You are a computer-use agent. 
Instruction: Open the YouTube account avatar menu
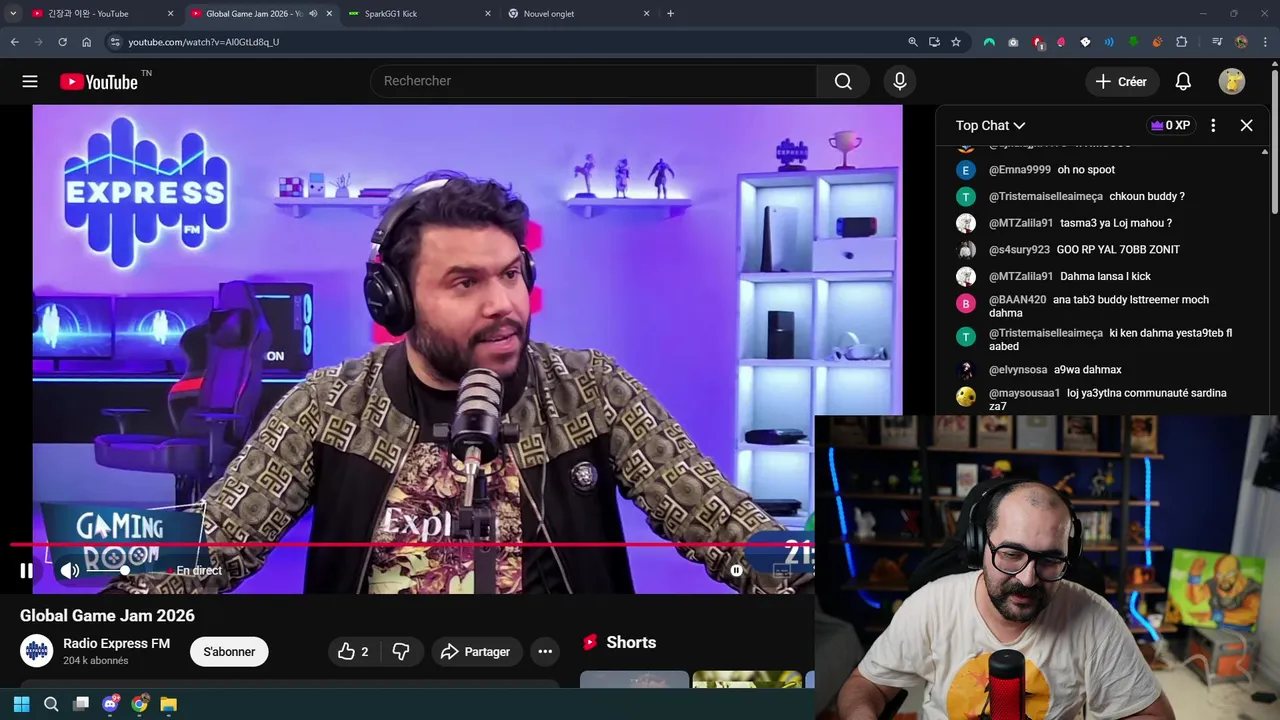coord(1232,82)
